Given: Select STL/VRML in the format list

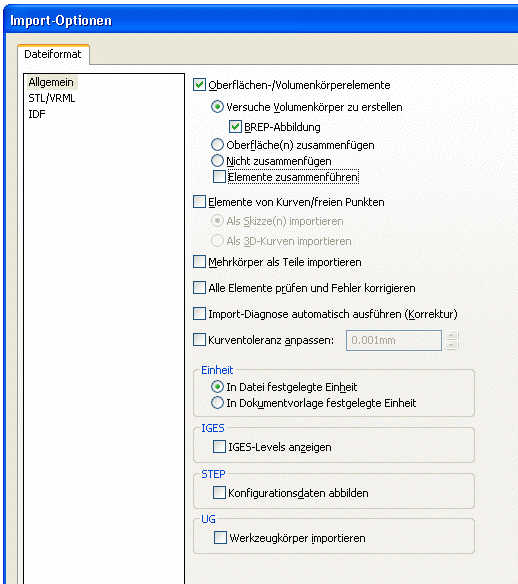Looking at the screenshot, I should pyautogui.click(x=52, y=98).
